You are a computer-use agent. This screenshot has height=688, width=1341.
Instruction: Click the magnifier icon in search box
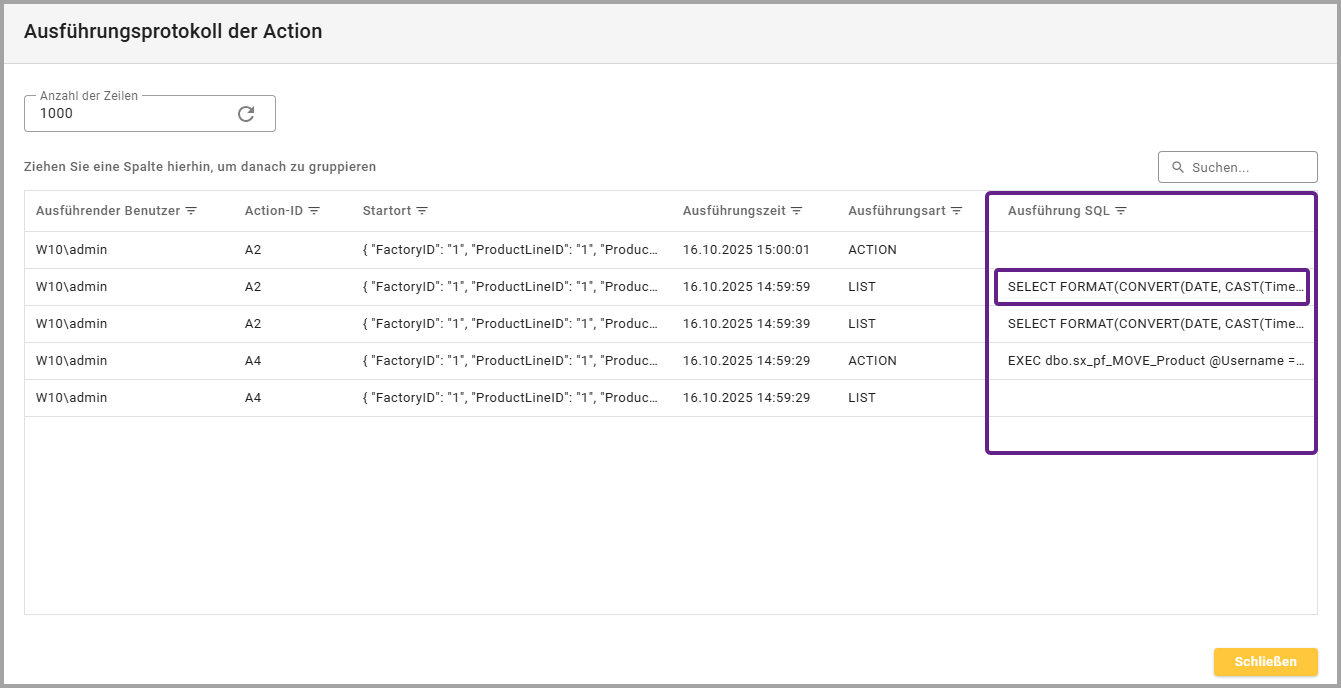(1177, 168)
